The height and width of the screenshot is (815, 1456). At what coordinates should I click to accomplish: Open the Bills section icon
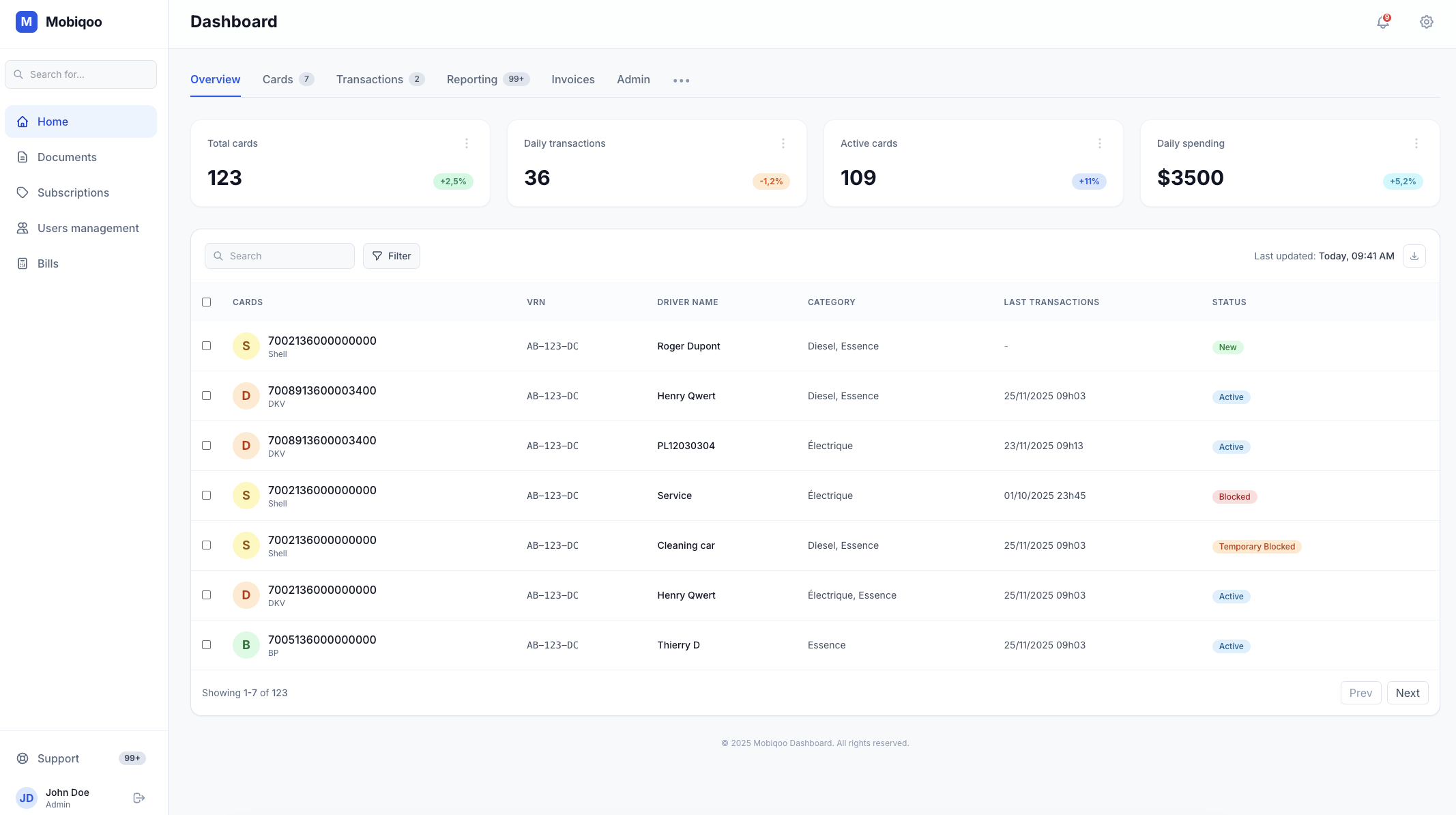coord(23,263)
